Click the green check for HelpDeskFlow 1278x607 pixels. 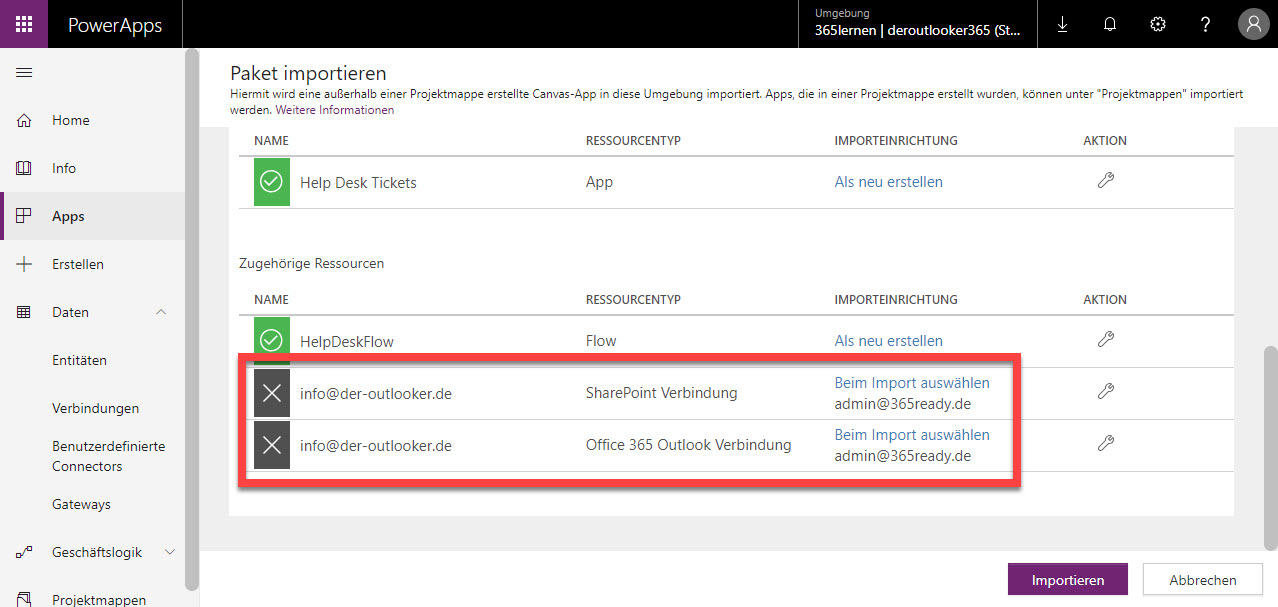pos(271,340)
